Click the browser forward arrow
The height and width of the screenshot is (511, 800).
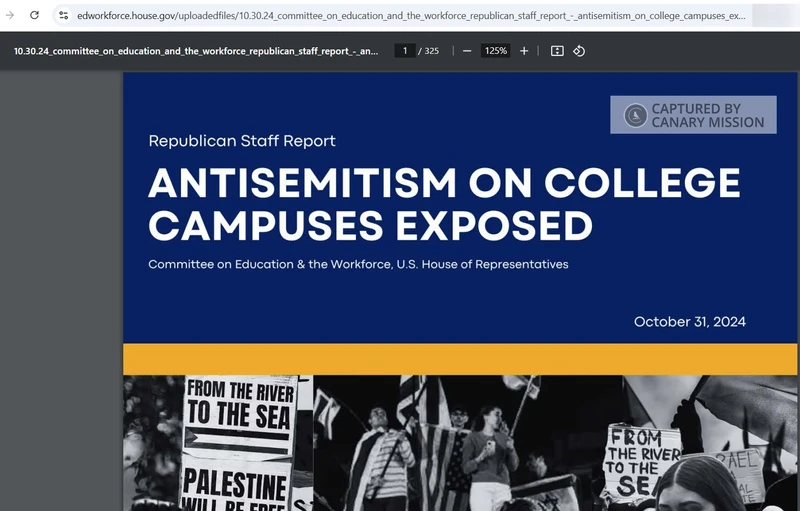coord(10,15)
